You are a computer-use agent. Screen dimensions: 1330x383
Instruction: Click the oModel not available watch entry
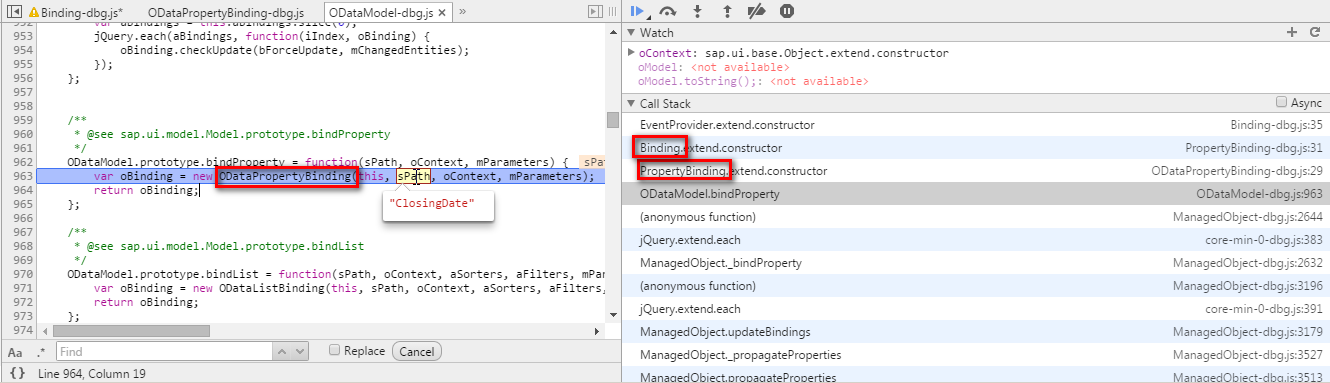point(713,67)
